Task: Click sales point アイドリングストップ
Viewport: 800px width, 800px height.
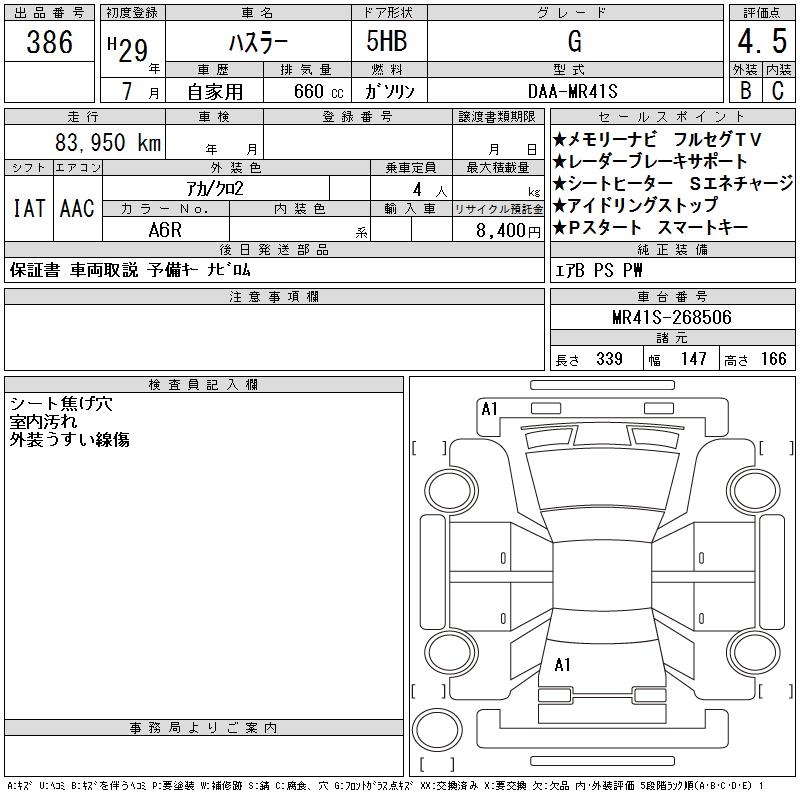Action: (636, 205)
